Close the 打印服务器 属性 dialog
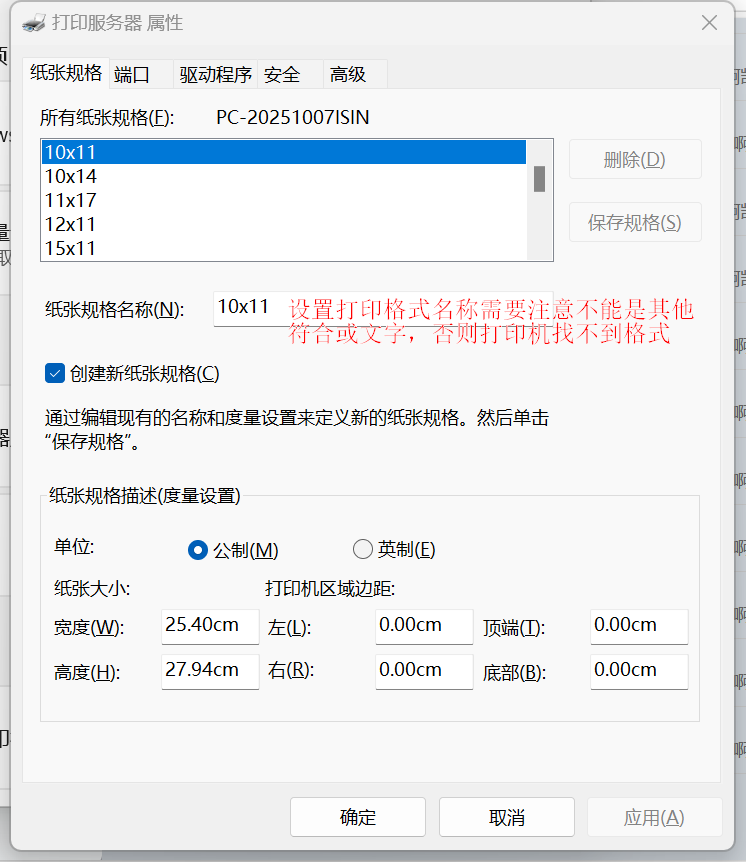 point(709,23)
